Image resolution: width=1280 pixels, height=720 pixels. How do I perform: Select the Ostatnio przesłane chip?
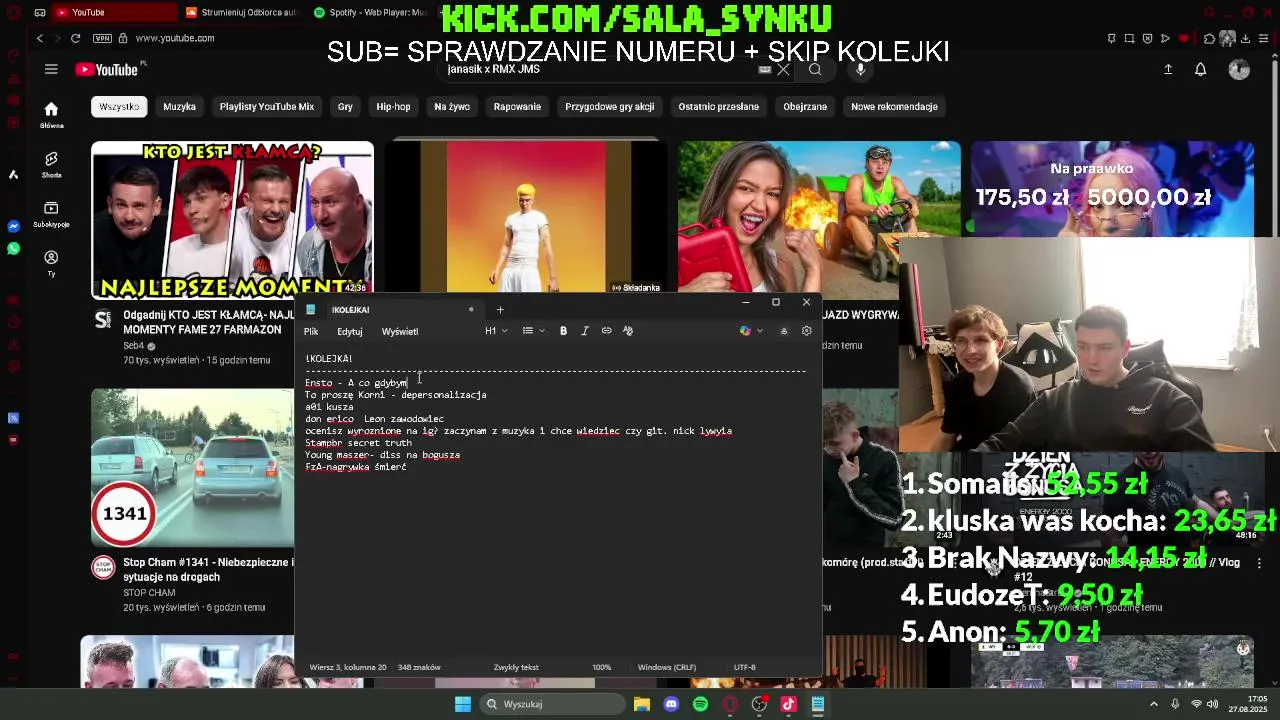[x=719, y=106]
